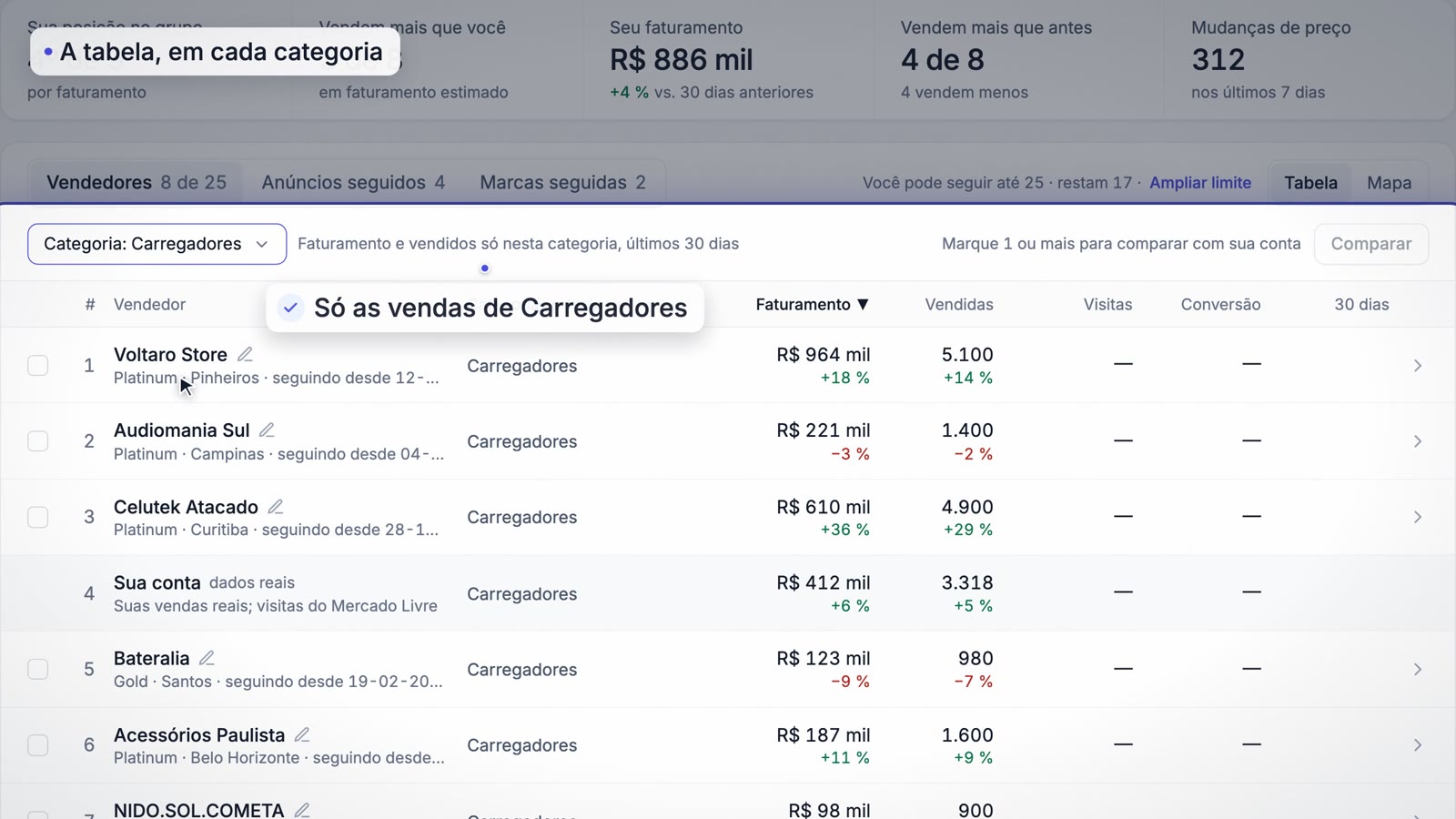Tick the checkbox for Audiomania Sul
The image size is (1456, 819).
(x=38, y=441)
